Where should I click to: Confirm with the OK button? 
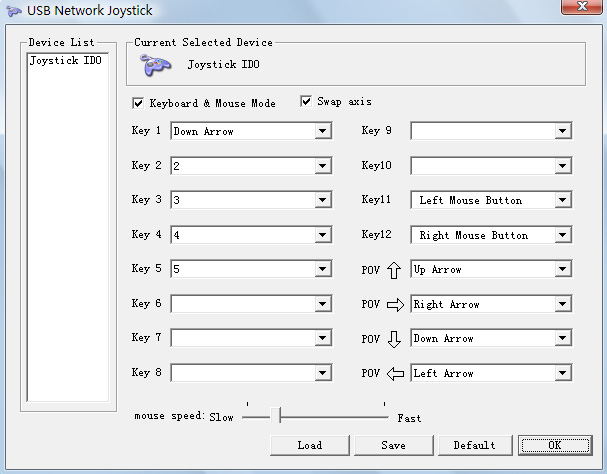(555, 445)
